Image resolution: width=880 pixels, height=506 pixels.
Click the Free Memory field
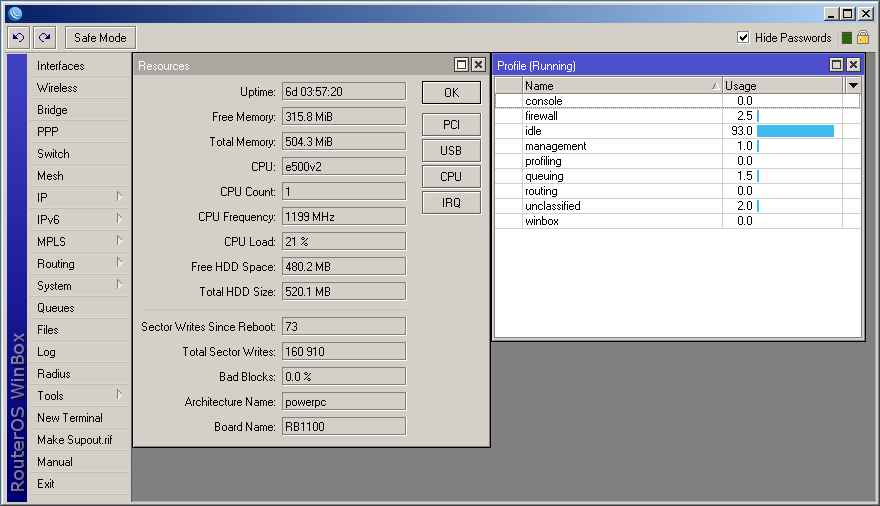click(343, 117)
